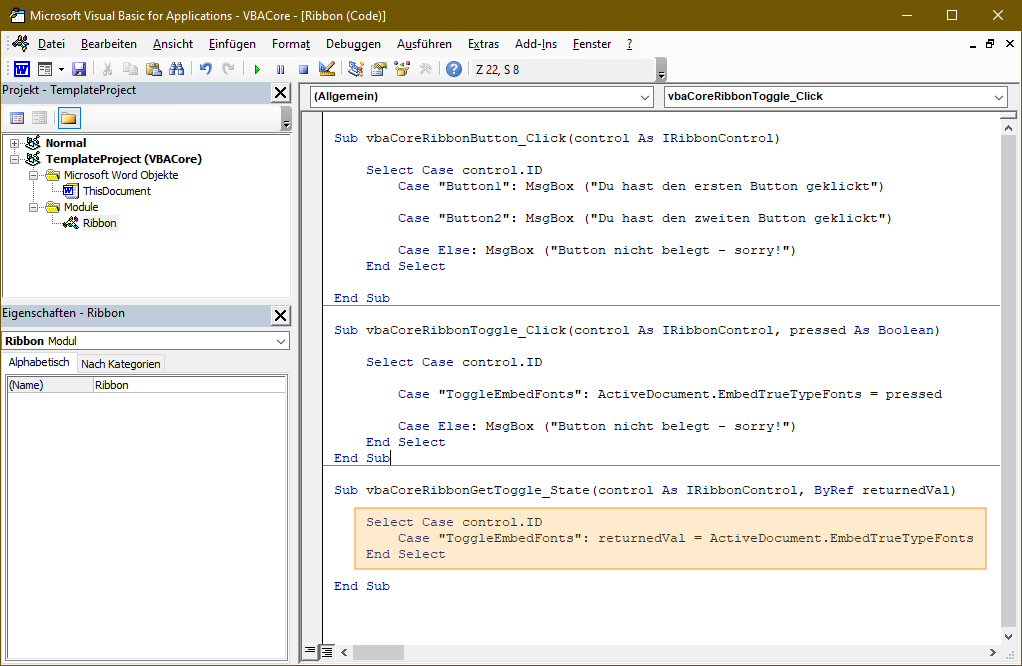Screen dimensions: 1022x666
Task: Switch to Microsoft Word host application icon
Action: [22, 69]
